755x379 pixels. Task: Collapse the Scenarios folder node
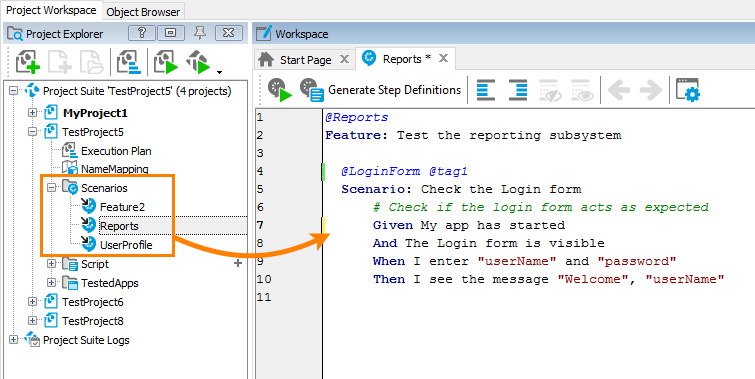tap(51, 188)
